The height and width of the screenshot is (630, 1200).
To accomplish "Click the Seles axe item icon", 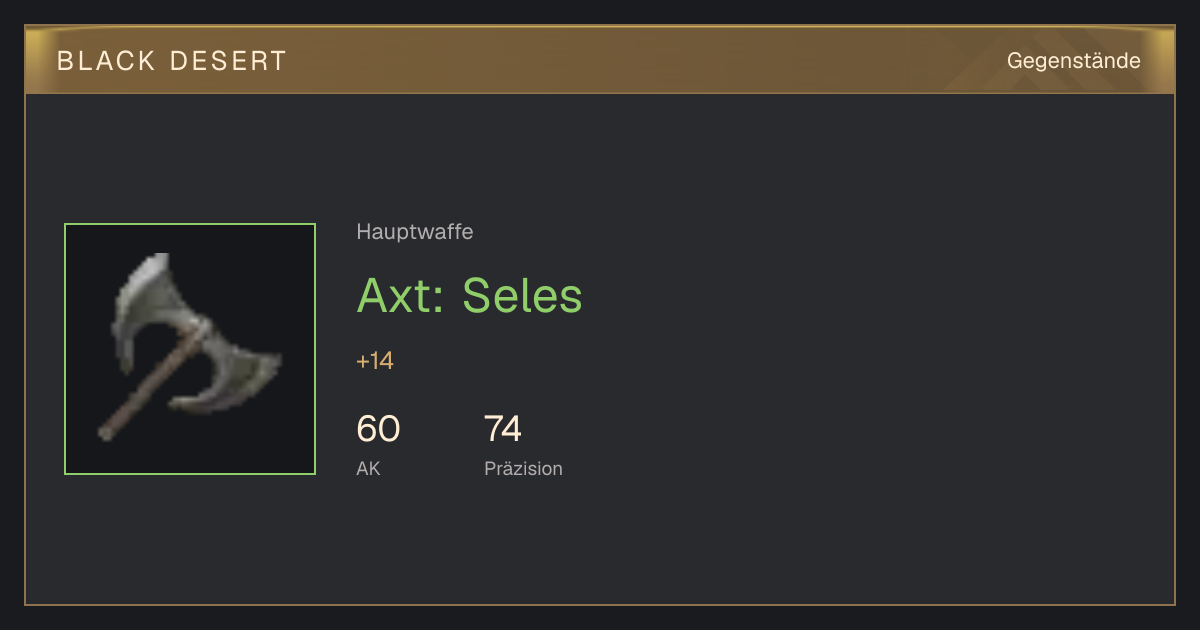I will tap(190, 349).
